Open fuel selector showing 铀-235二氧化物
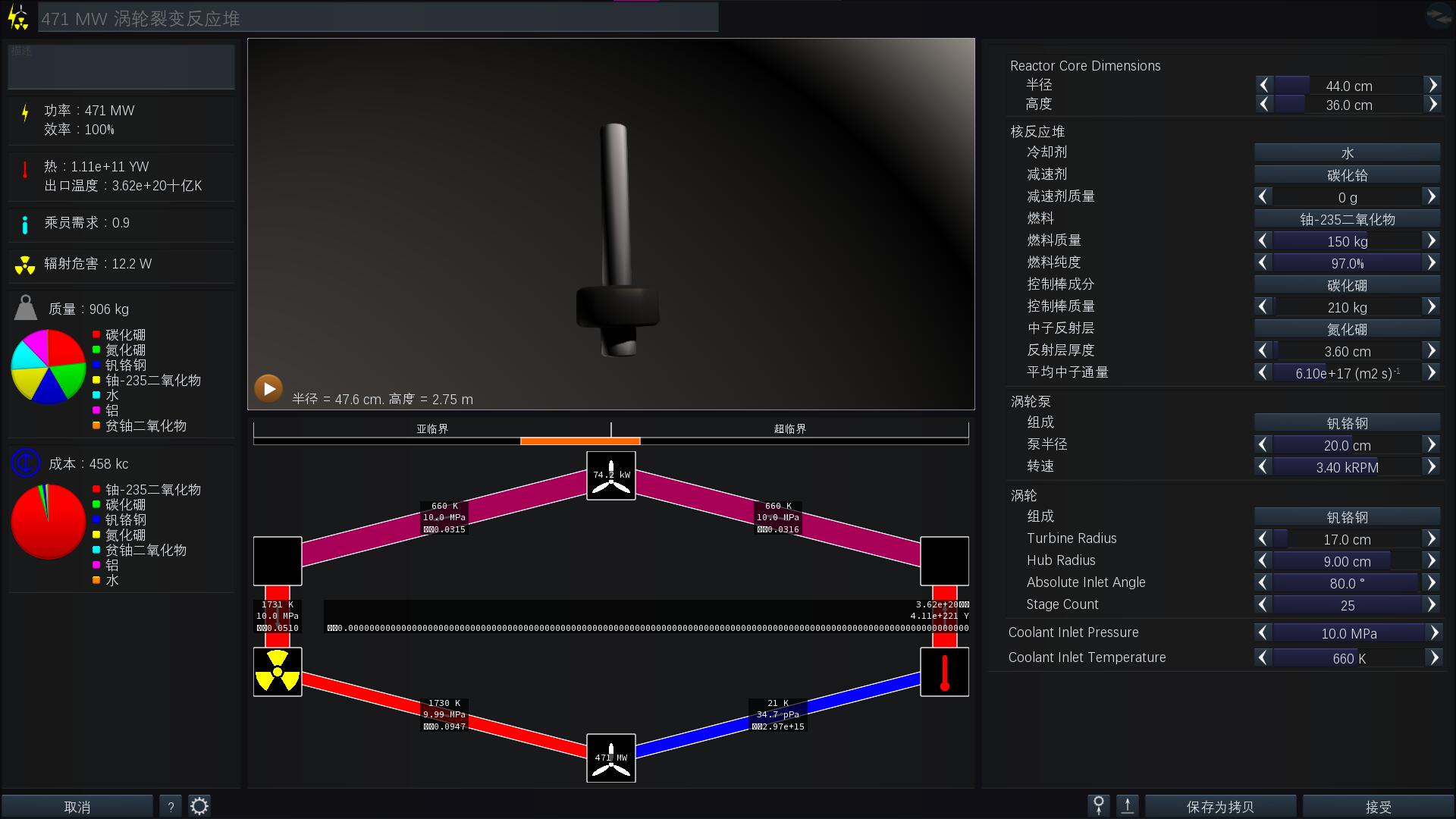 (x=1347, y=219)
